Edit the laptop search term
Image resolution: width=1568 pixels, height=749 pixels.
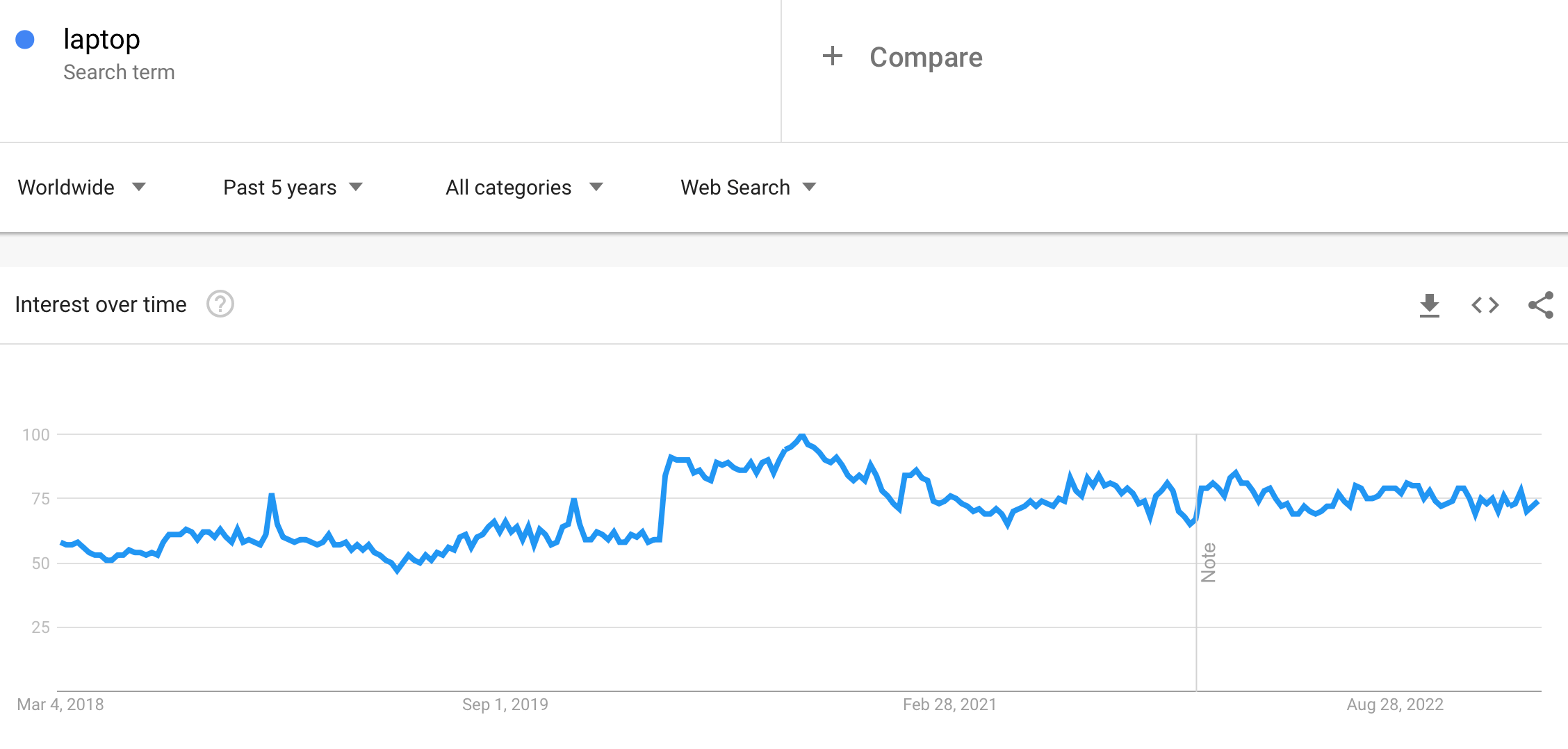click(101, 40)
